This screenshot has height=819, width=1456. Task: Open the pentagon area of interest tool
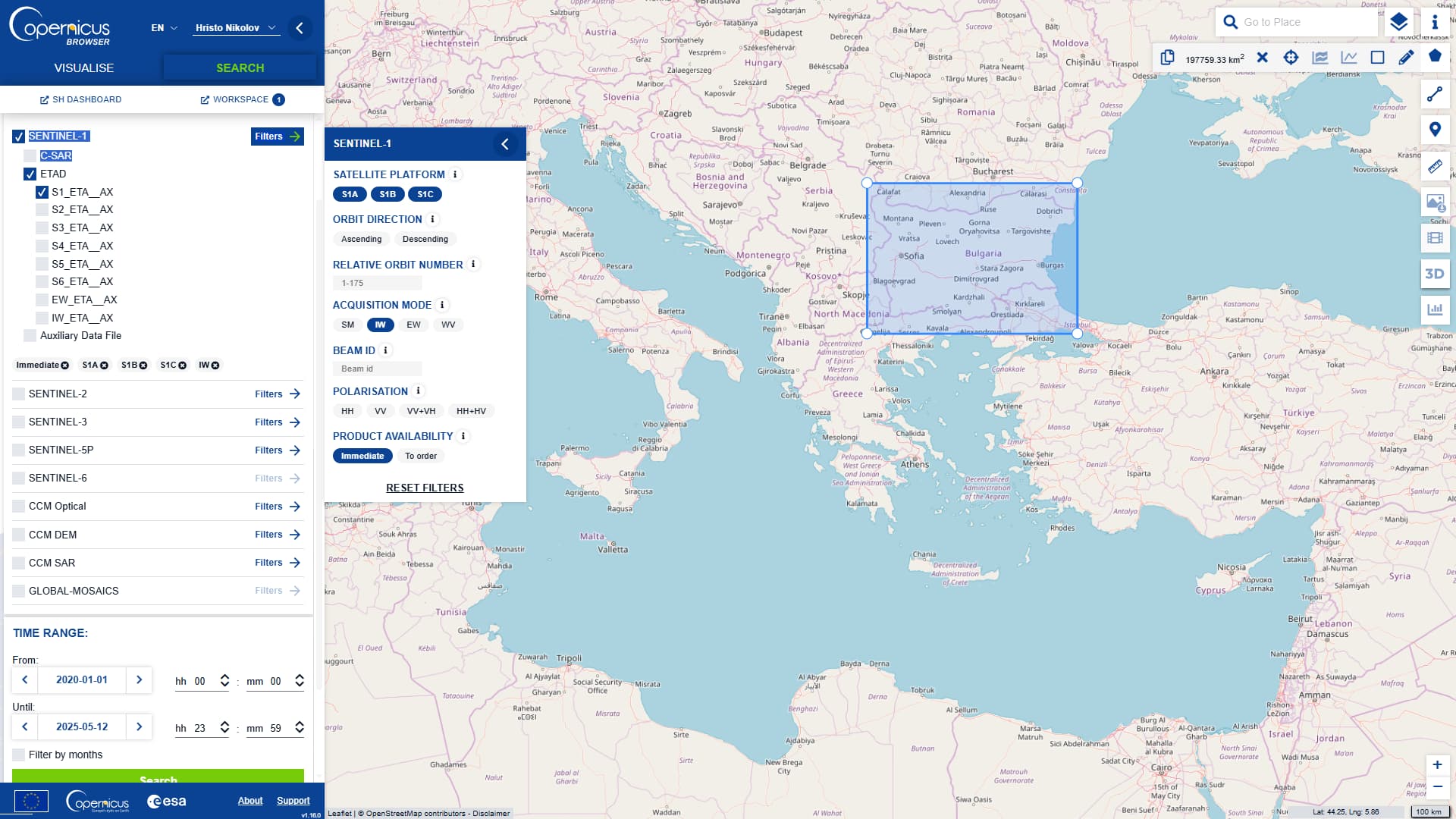1435,56
